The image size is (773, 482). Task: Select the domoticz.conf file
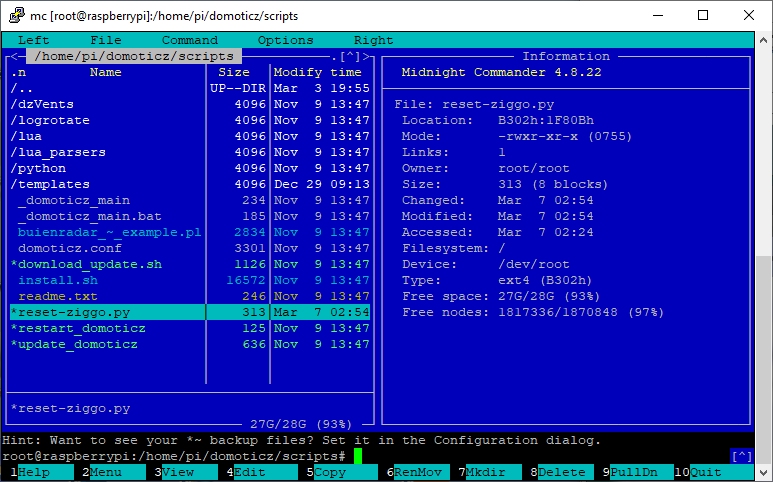tap(190, 248)
